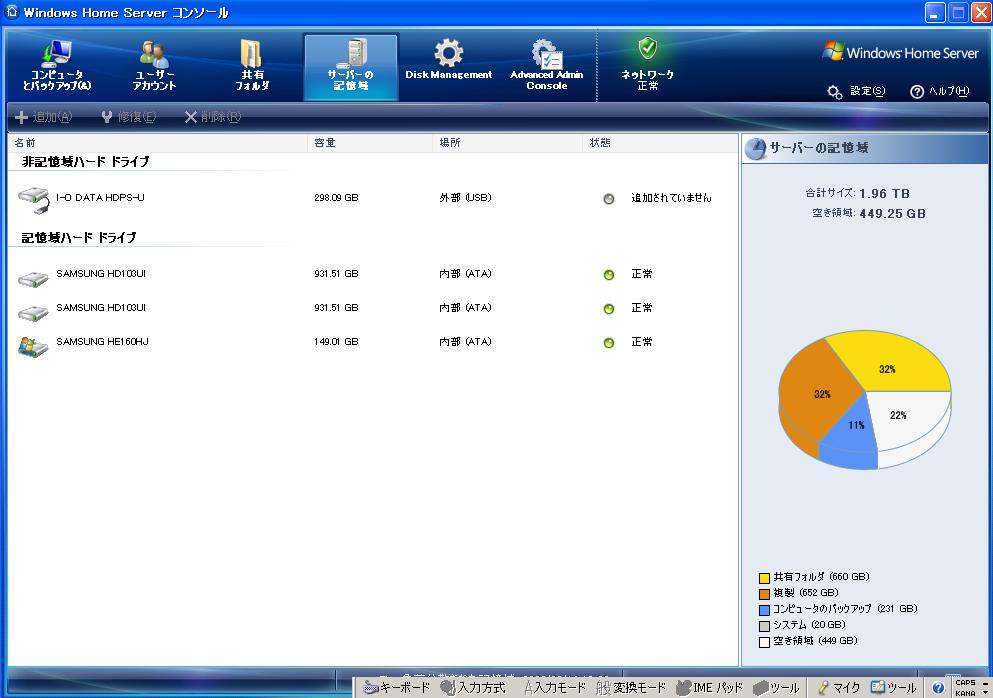Image resolution: width=993 pixels, height=698 pixels.
Task: Open IME conversion mode (変換モード) option
Action: pyautogui.click(x=631, y=688)
